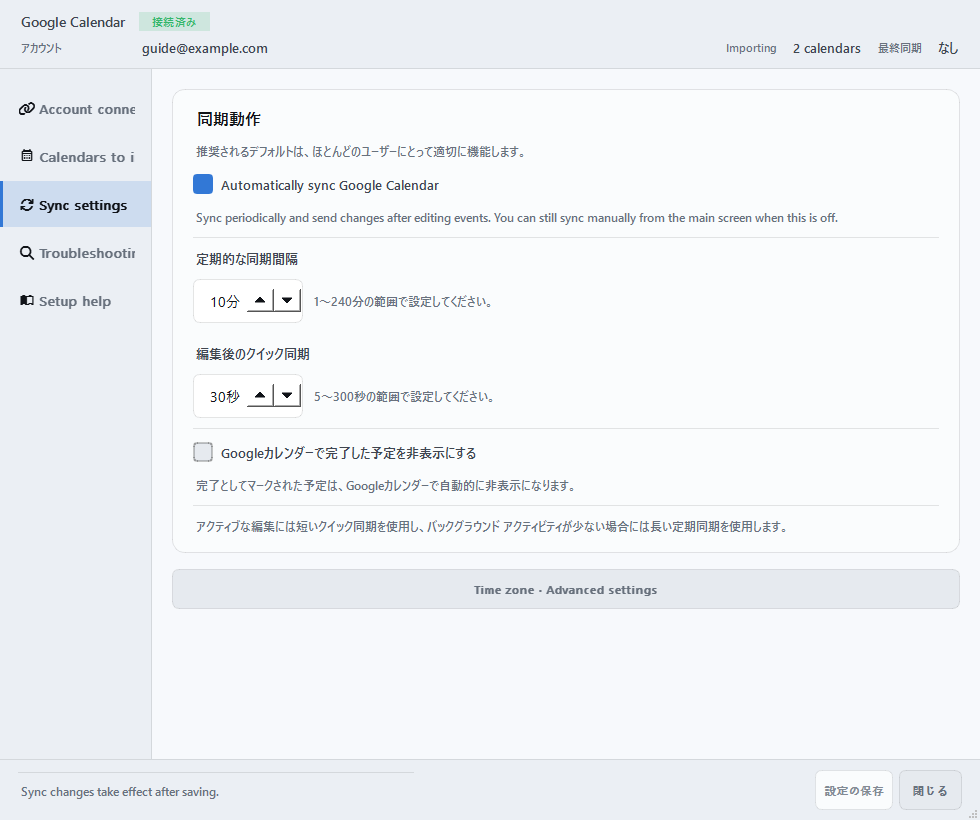Click the guide@example.com account text
This screenshot has width=980, height=820.
click(204, 48)
